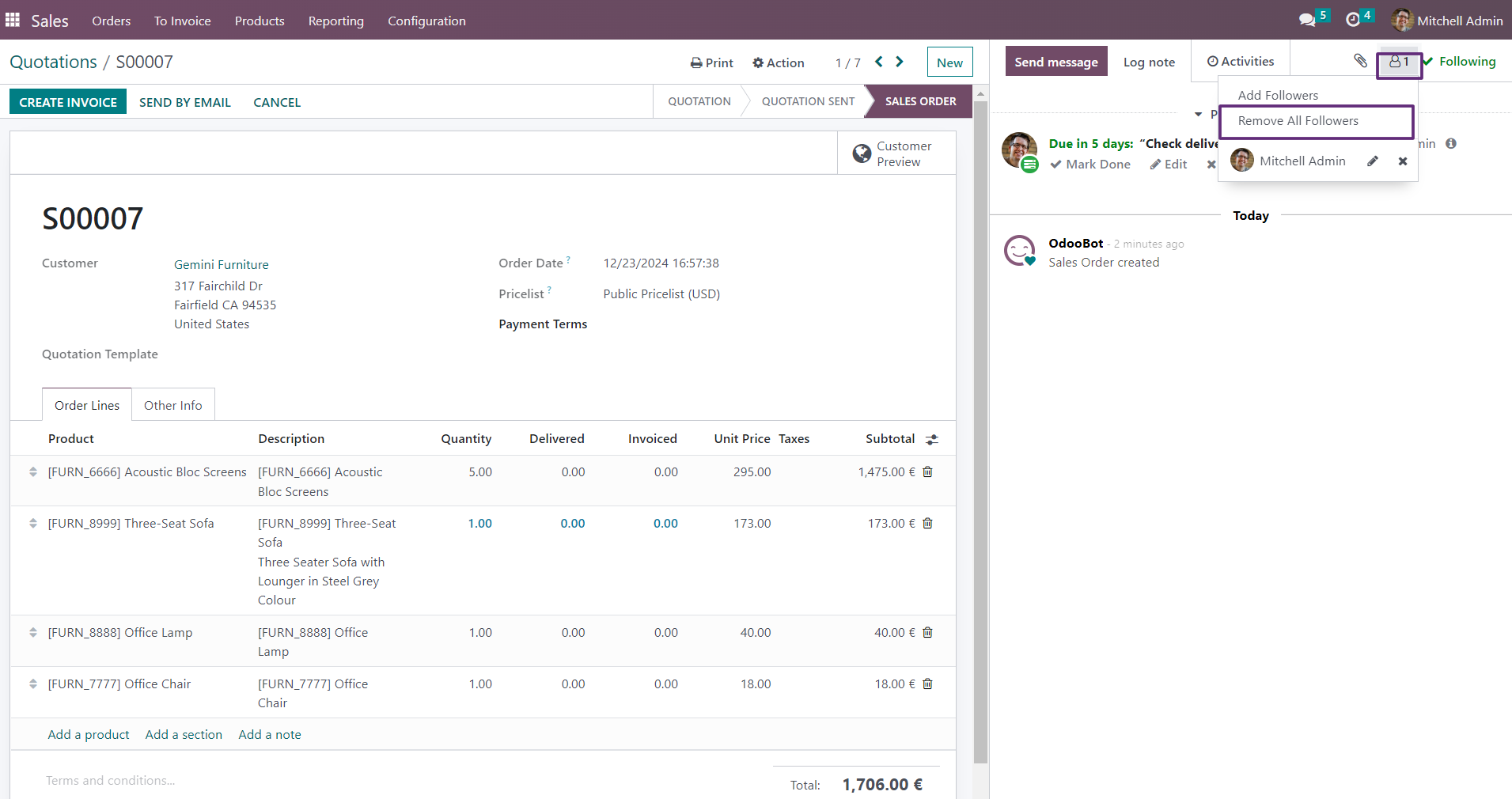Switch to the Other Info tab
This screenshot has height=799, width=1512.
(173, 405)
